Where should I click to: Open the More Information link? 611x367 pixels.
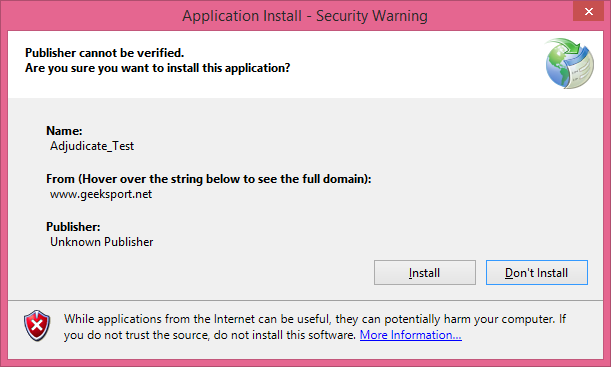point(411,335)
